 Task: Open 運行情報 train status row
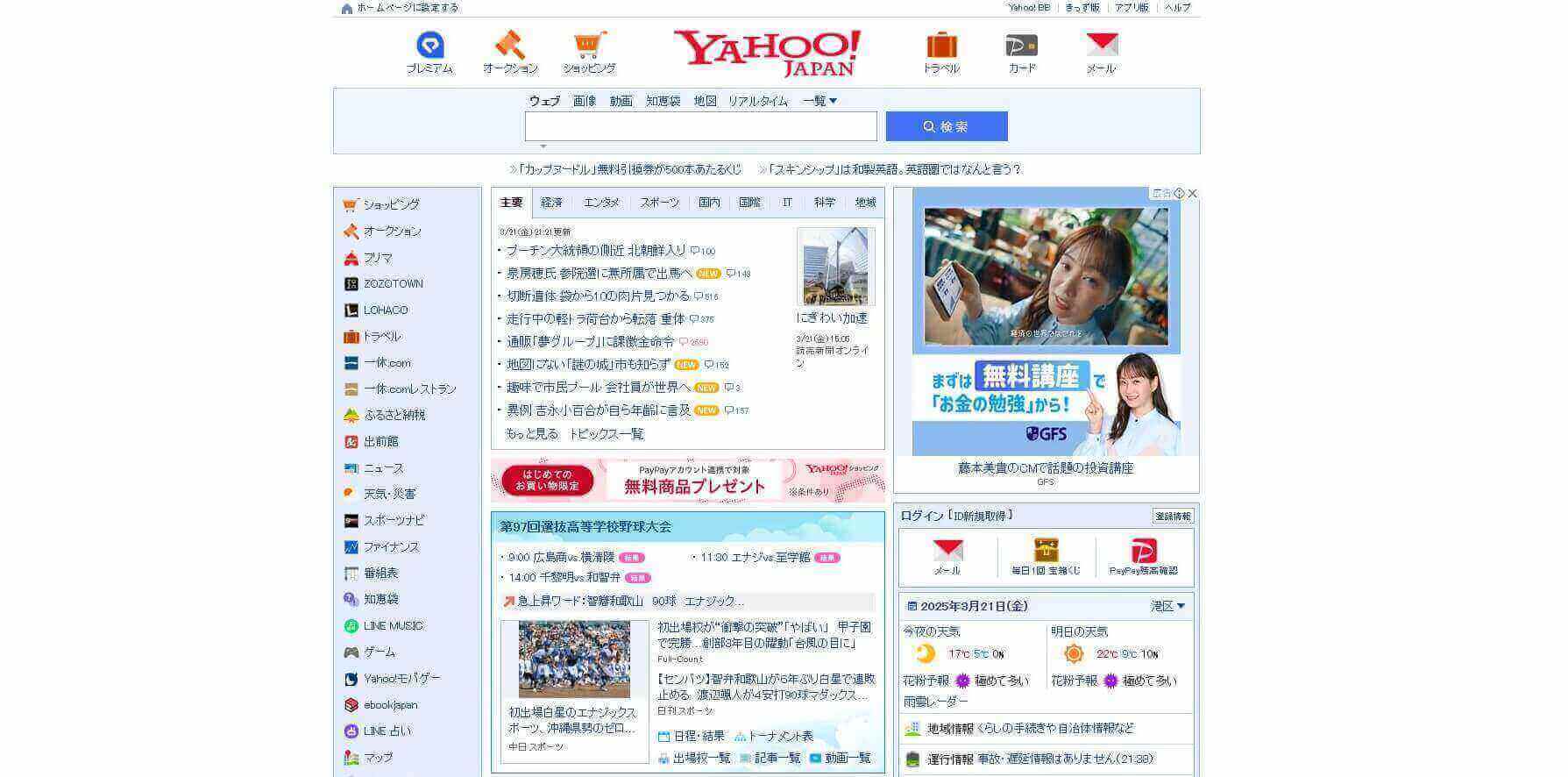coord(1047,759)
